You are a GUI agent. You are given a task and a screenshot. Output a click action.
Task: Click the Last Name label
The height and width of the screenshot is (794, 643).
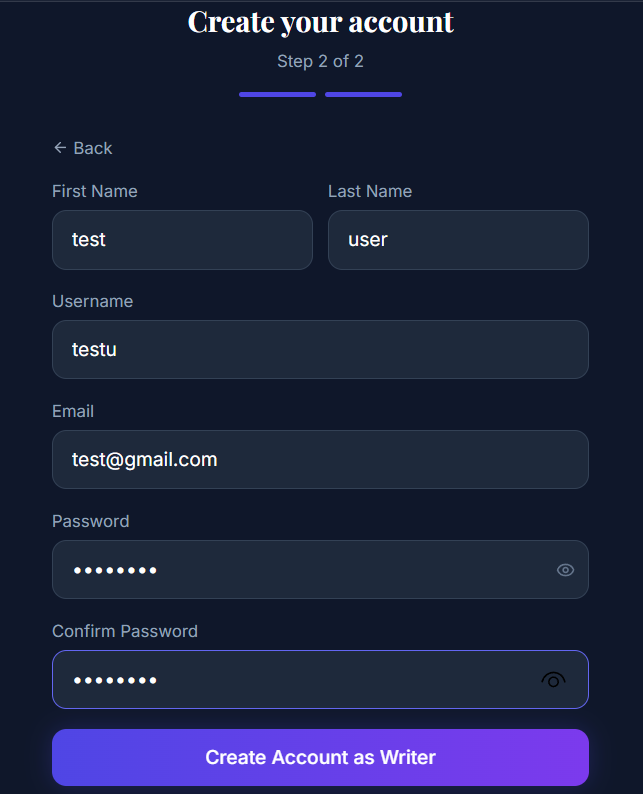[x=370, y=191]
